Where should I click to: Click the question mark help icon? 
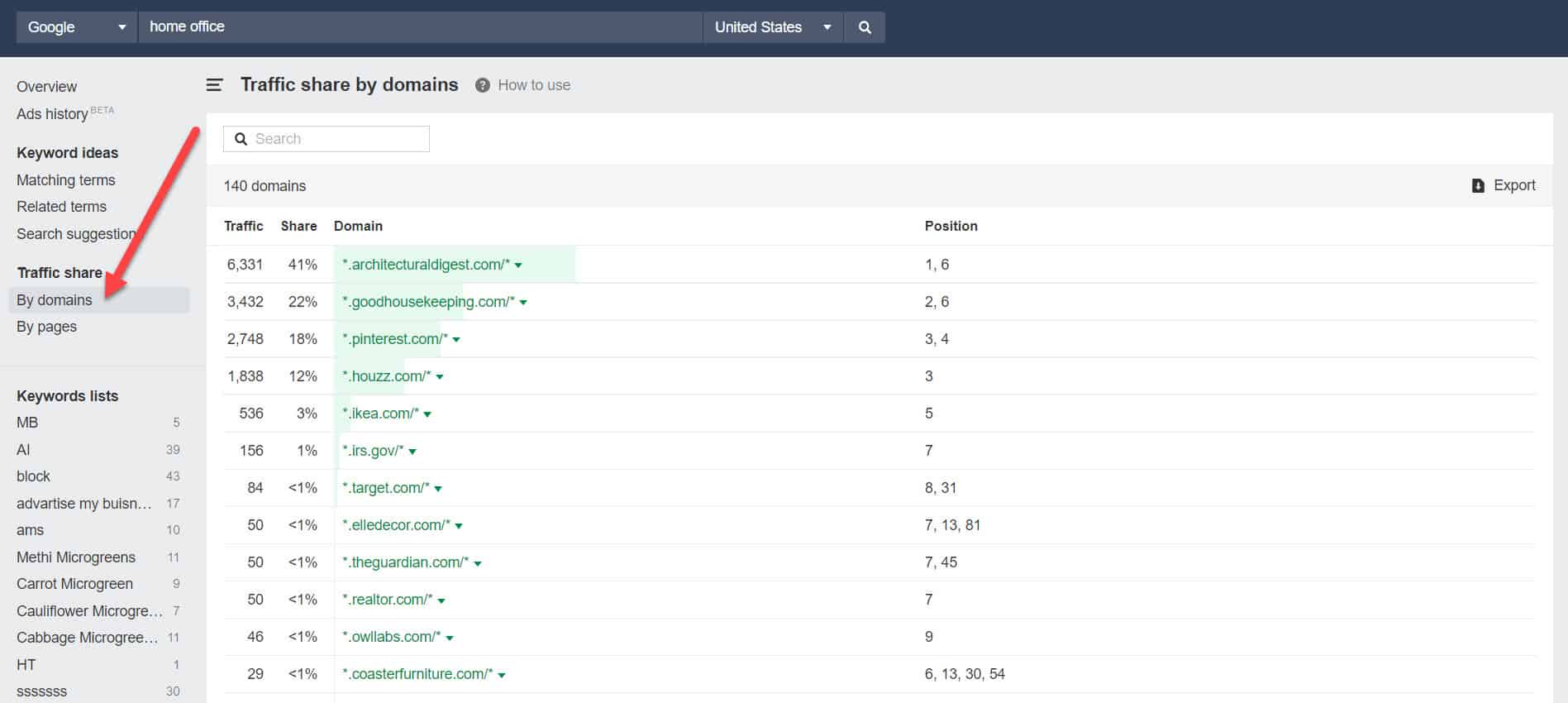click(483, 85)
